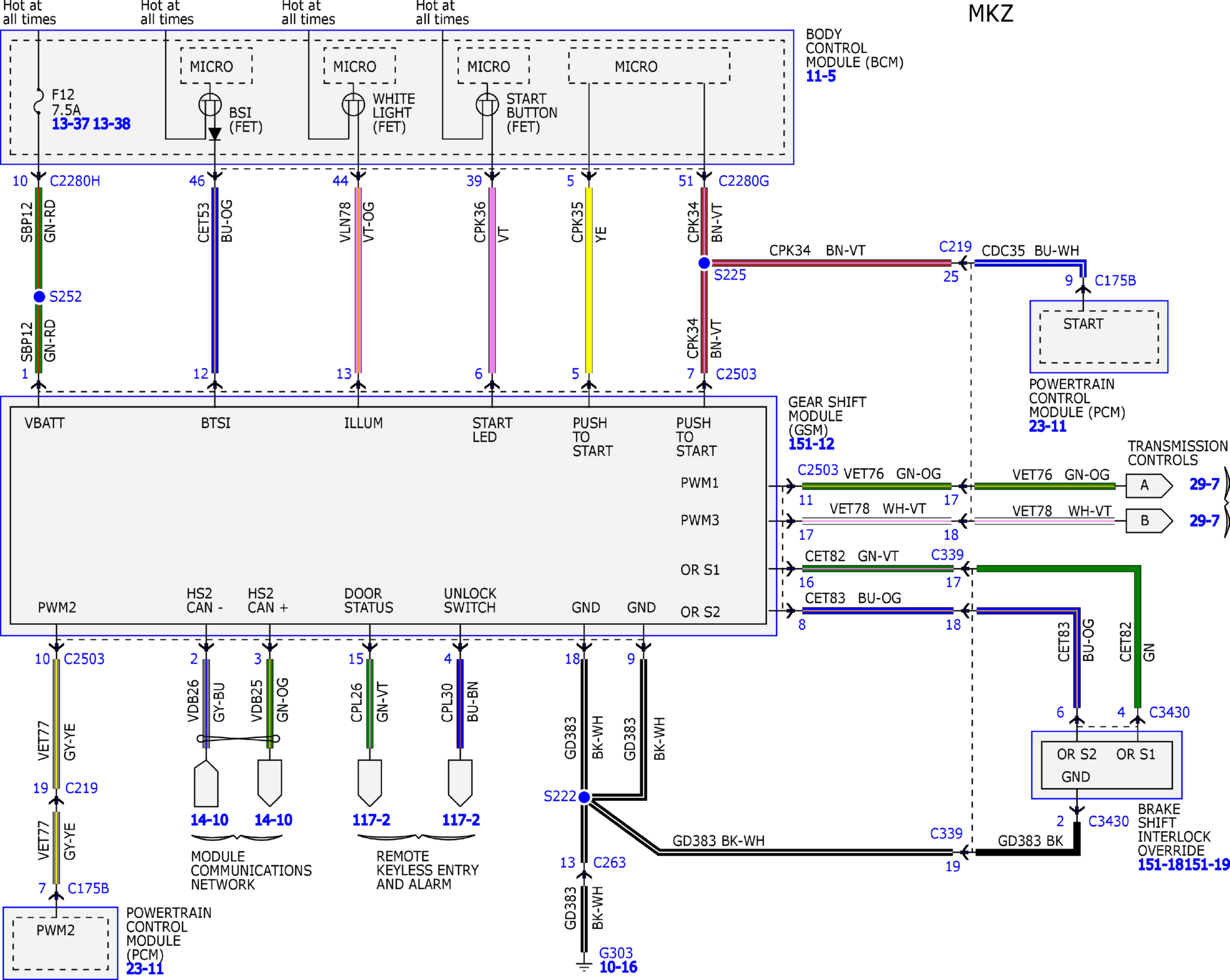
Task: Select the CET82 GN-VT wire label
Action: coord(852,556)
